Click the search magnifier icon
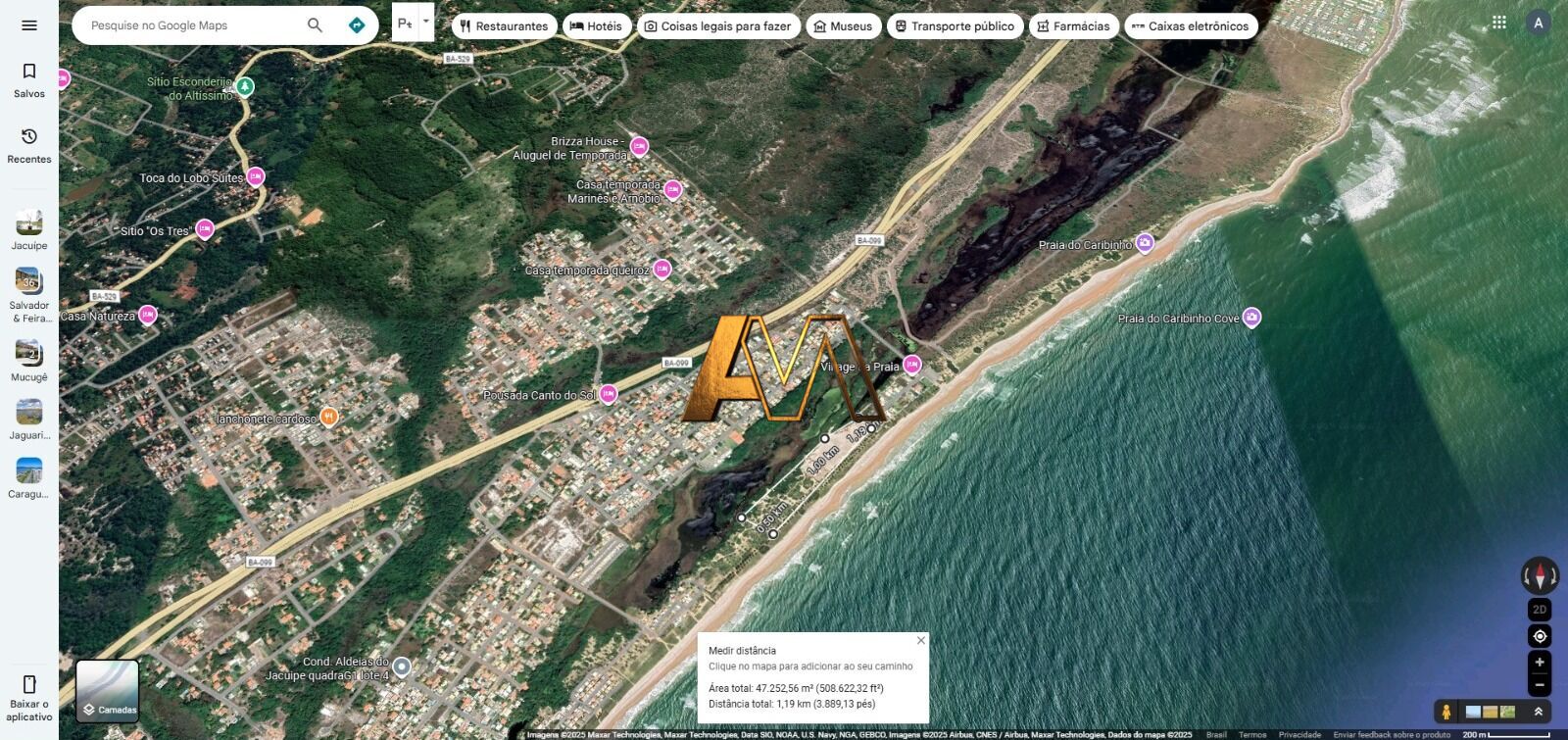This screenshot has height=740, width=1568. 315,25
